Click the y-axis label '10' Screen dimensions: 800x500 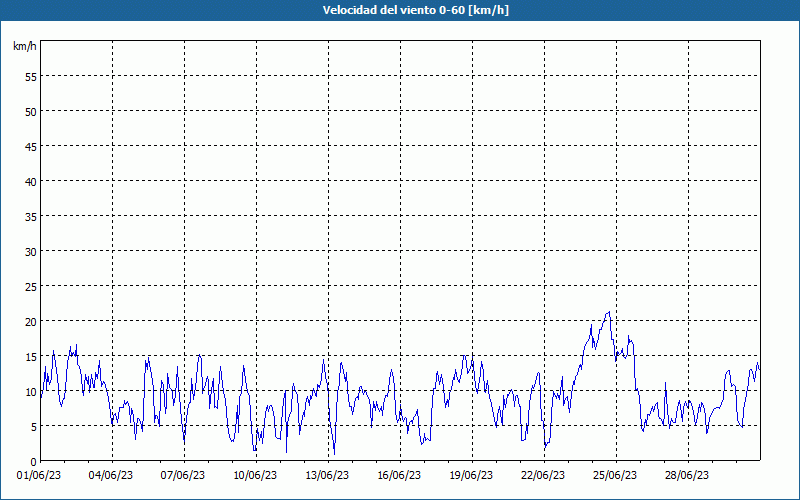[31, 392]
